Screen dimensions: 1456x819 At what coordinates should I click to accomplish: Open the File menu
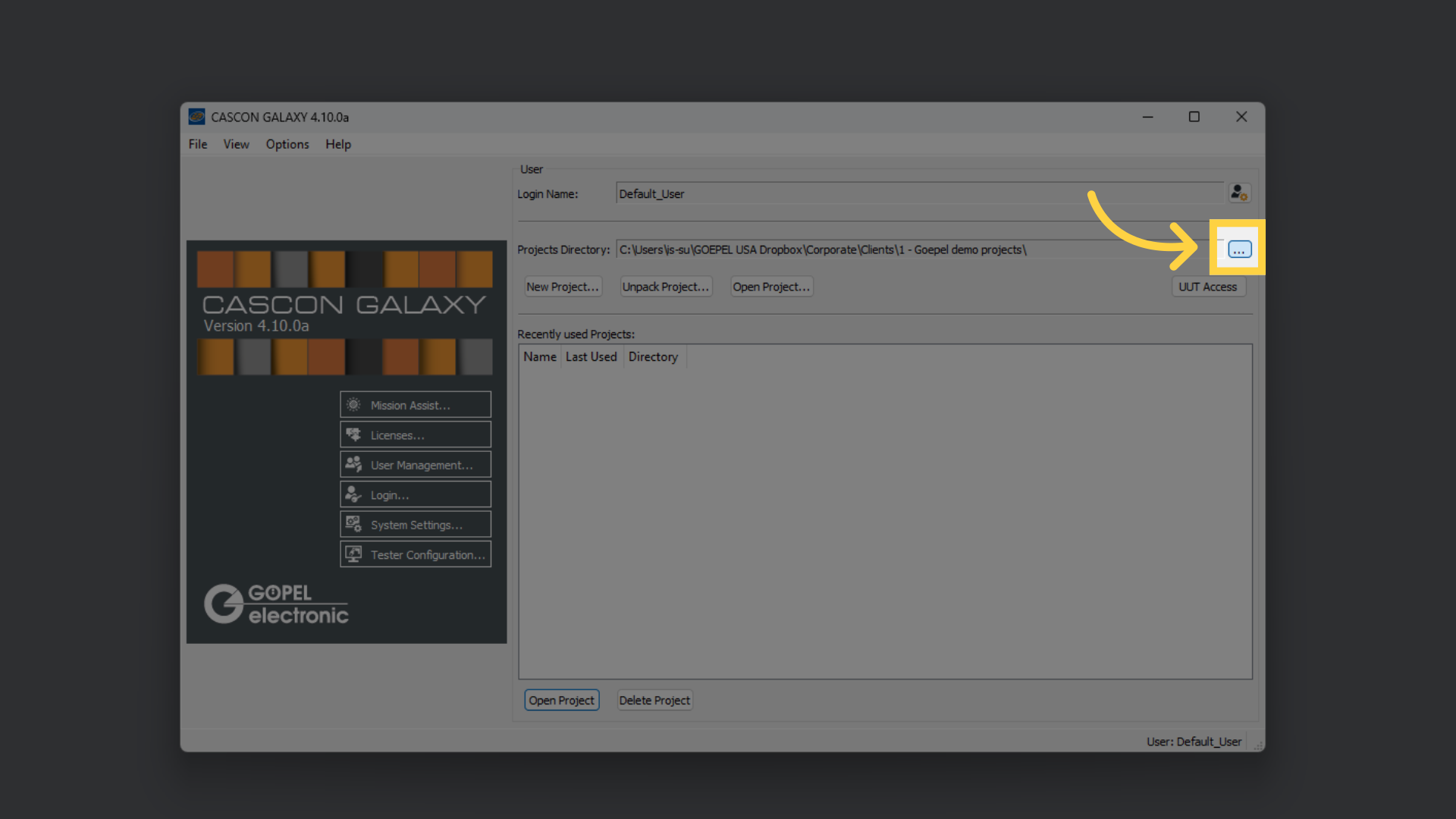pos(198,144)
